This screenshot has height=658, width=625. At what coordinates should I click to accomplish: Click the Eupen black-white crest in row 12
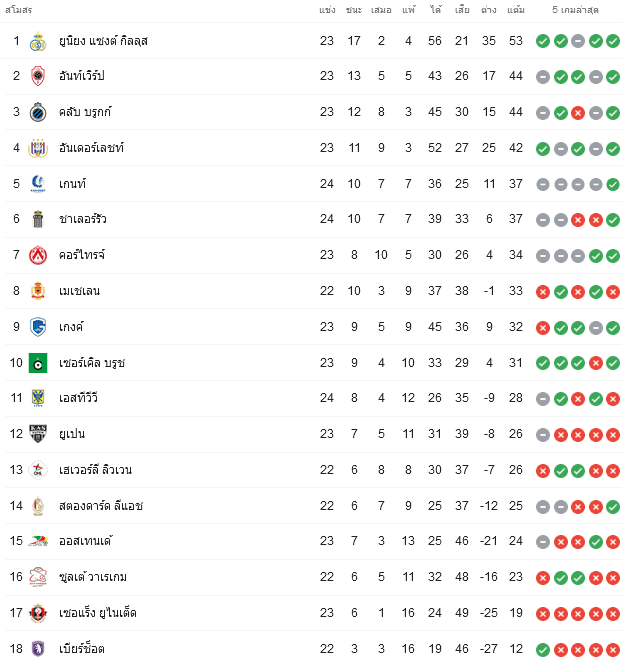point(38,434)
